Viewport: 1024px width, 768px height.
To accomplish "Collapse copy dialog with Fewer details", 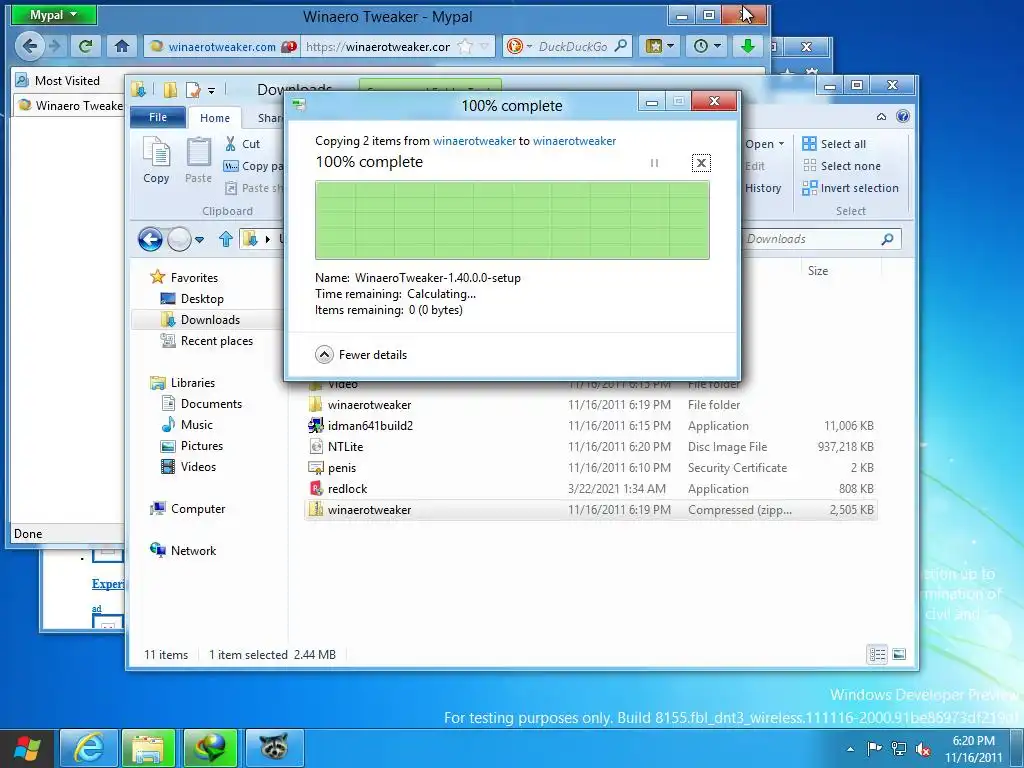I will coord(360,355).
